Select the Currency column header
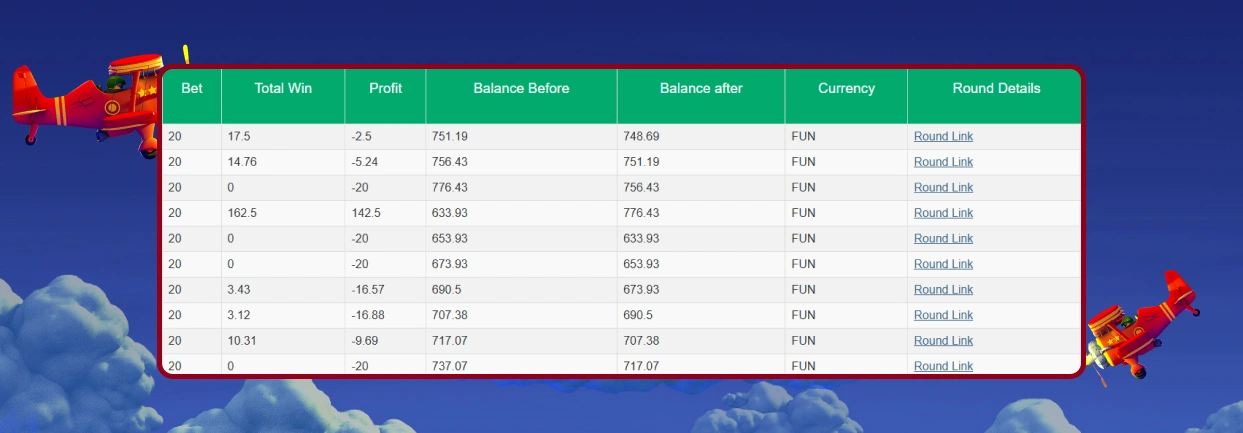Viewport: 1243px width, 433px height. click(846, 89)
